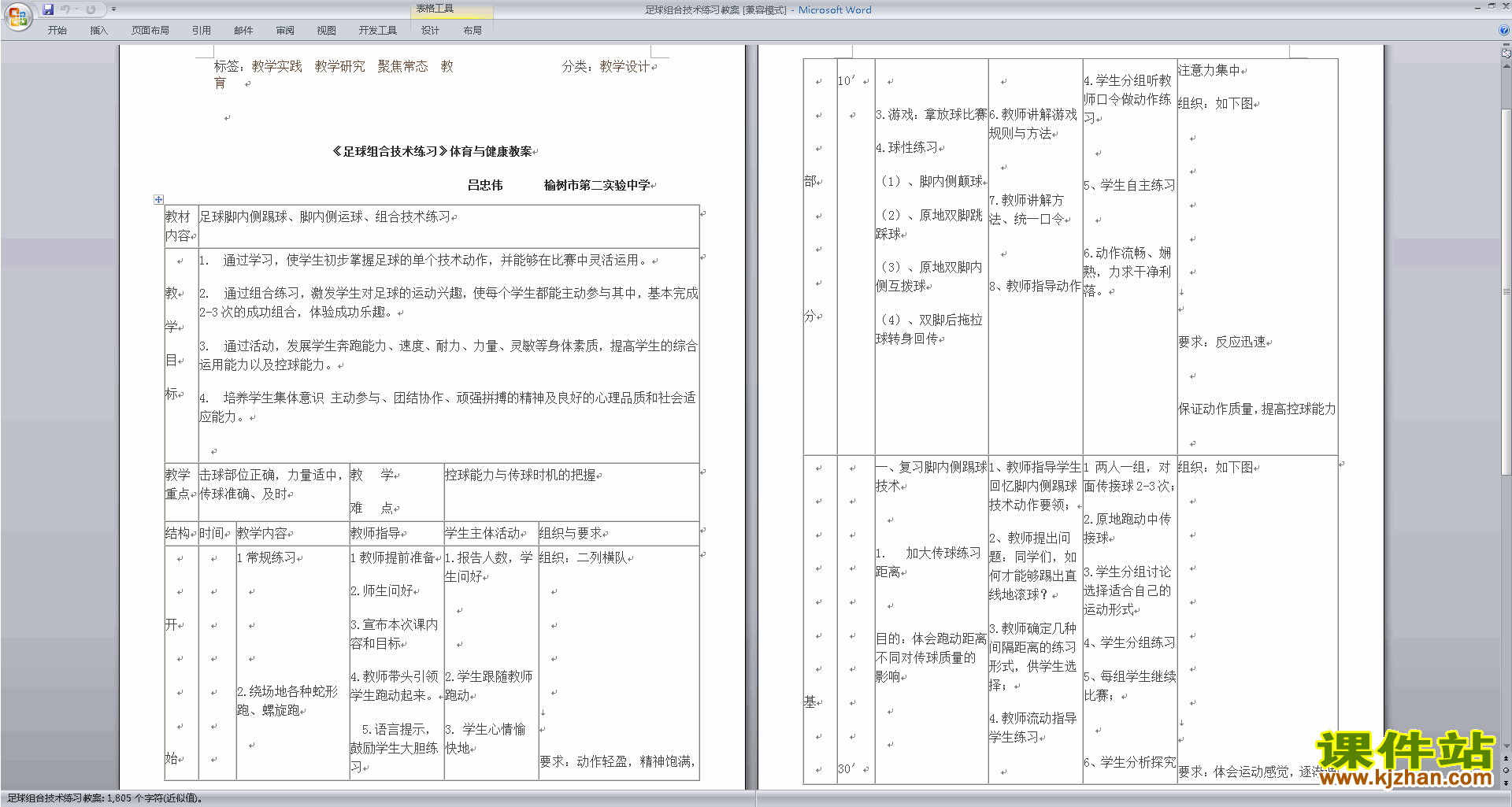Redo the last undone action
The width and height of the screenshot is (1512, 807).
pyautogui.click(x=91, y=9)
